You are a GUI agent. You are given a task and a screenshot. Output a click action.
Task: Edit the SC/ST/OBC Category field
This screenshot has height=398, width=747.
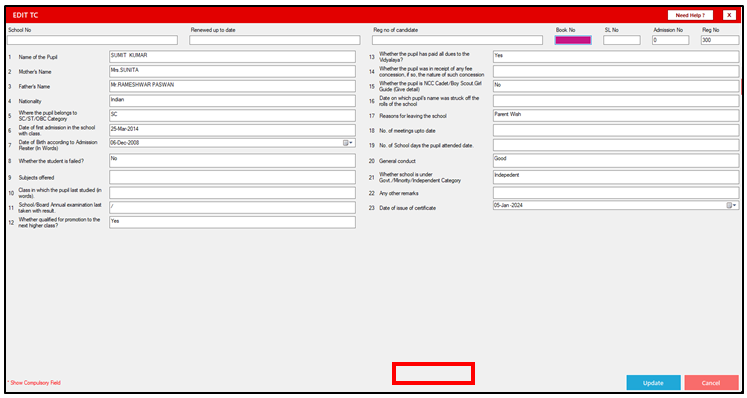pos(232,116)
